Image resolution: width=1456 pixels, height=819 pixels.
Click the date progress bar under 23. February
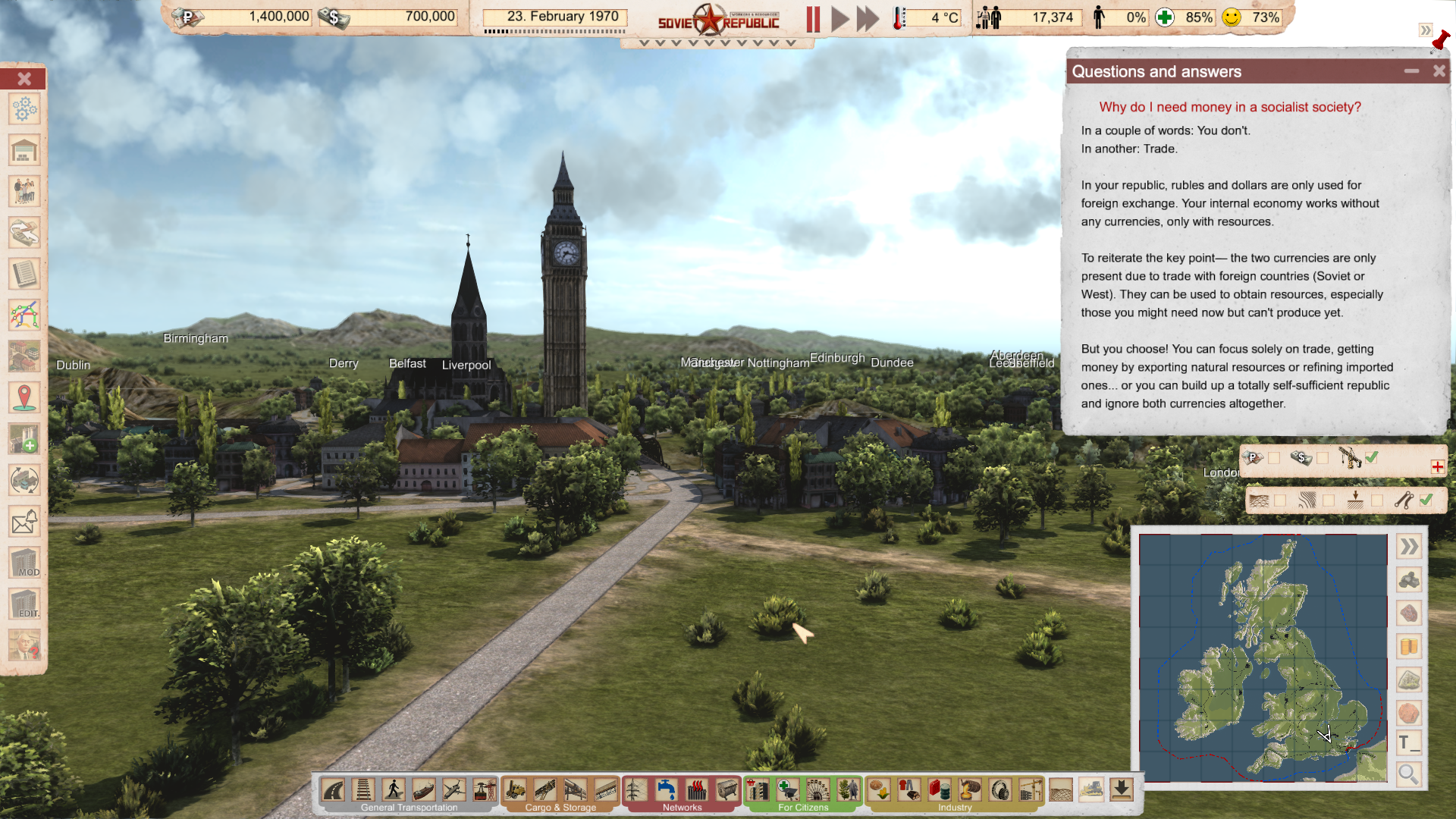click(x=555, y=31)
